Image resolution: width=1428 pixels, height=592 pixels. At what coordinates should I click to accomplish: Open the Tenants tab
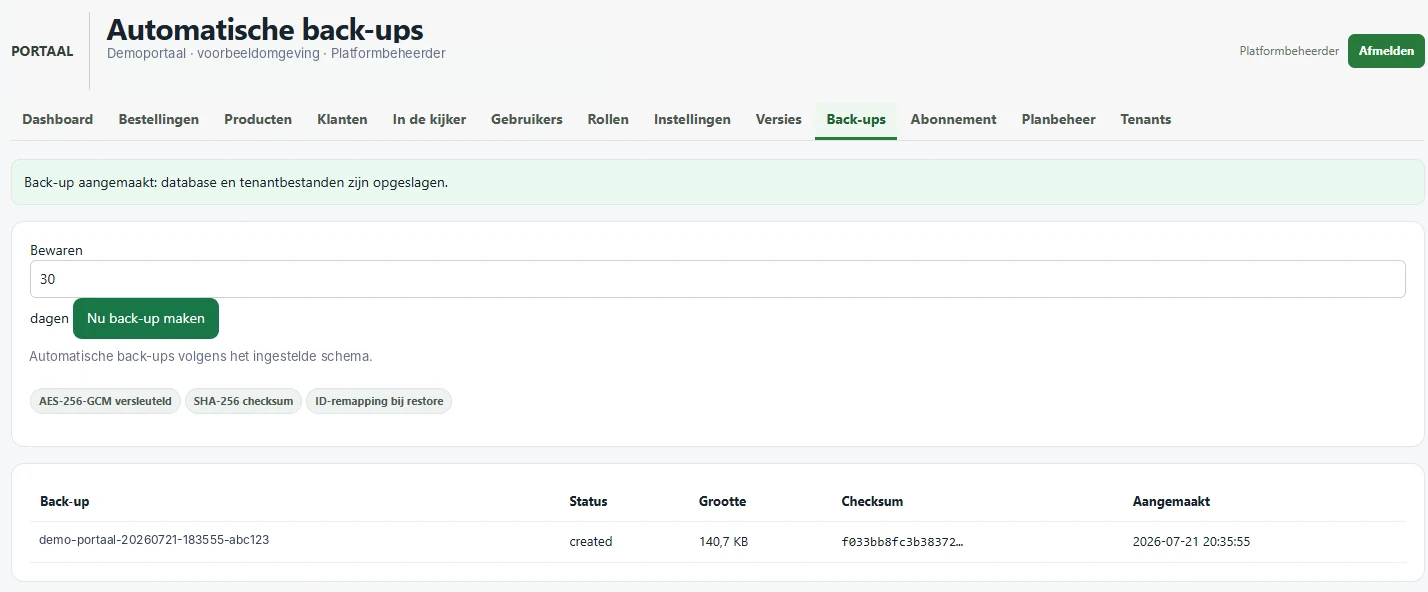pyautogui.click(x=1146, y=119)
